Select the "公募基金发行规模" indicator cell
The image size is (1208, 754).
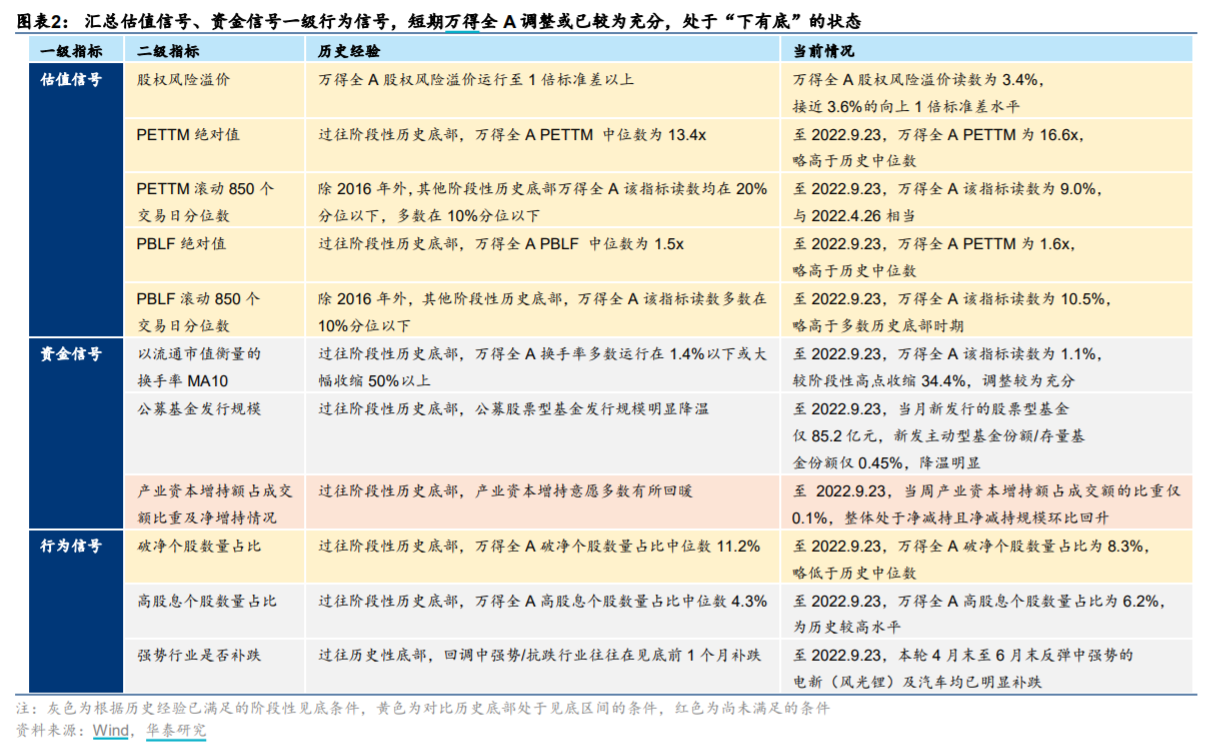(x=198, y=408)
